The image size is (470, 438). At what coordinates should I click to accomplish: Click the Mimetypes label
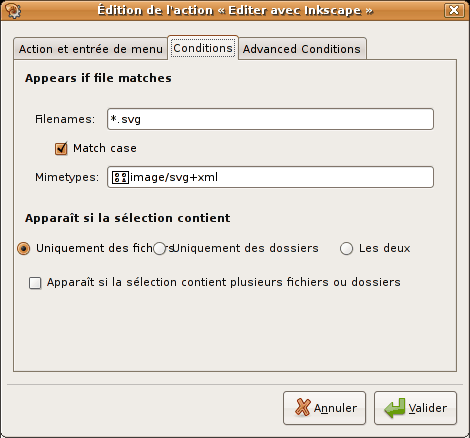[67, 177]
